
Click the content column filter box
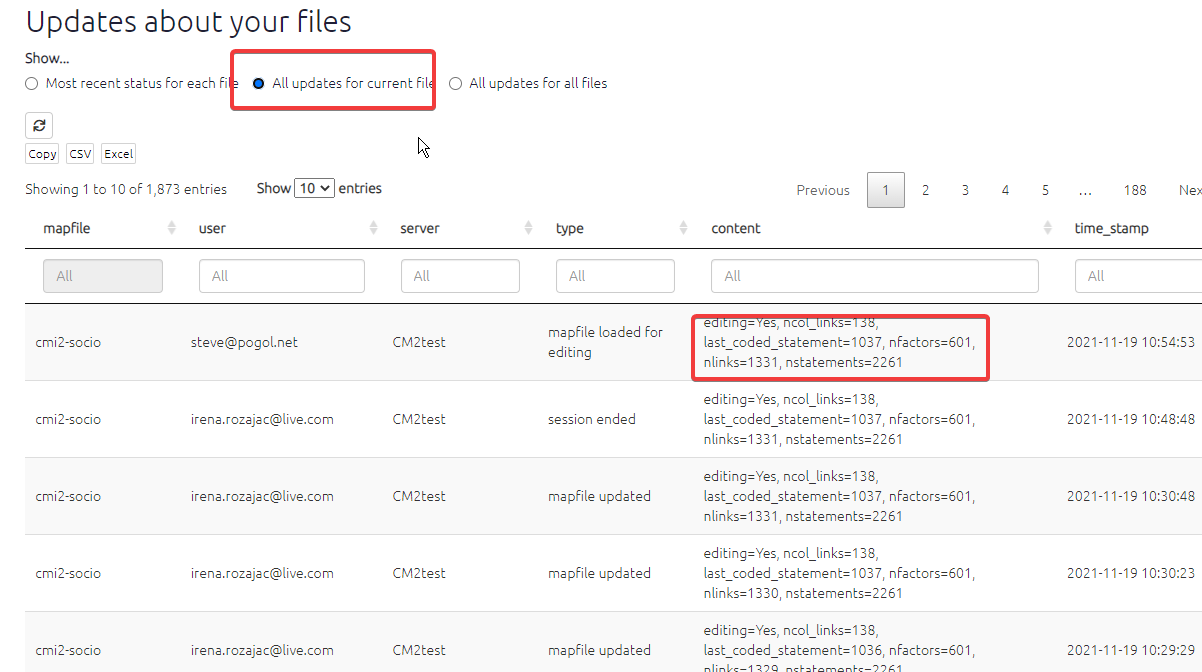tap(874, 276)
